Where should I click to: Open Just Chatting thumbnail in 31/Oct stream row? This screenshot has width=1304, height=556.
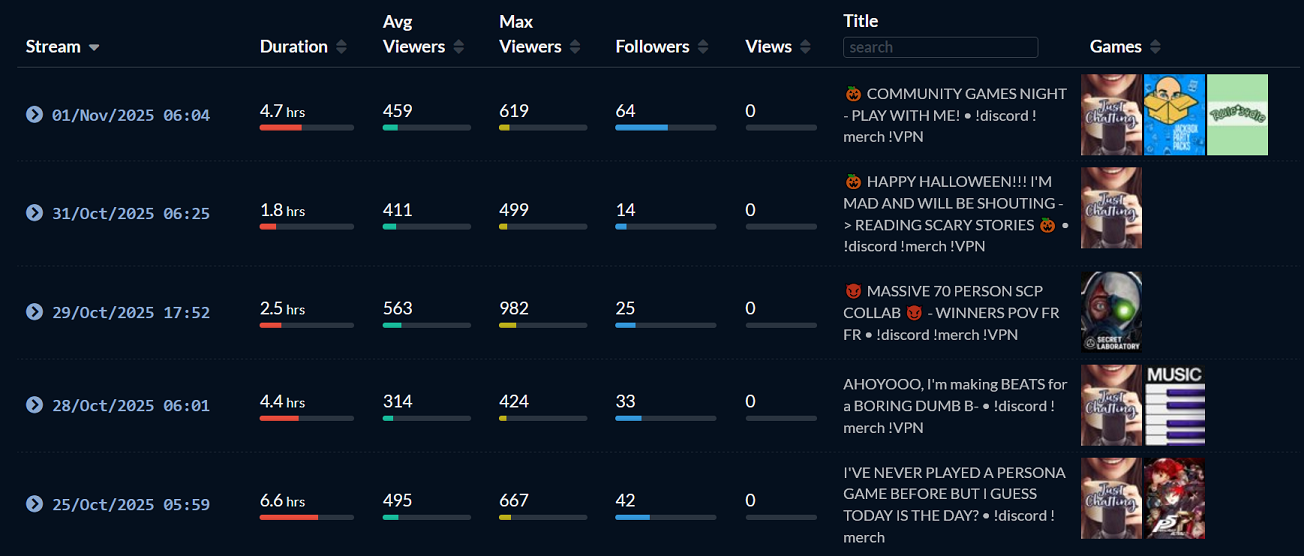1111,208
